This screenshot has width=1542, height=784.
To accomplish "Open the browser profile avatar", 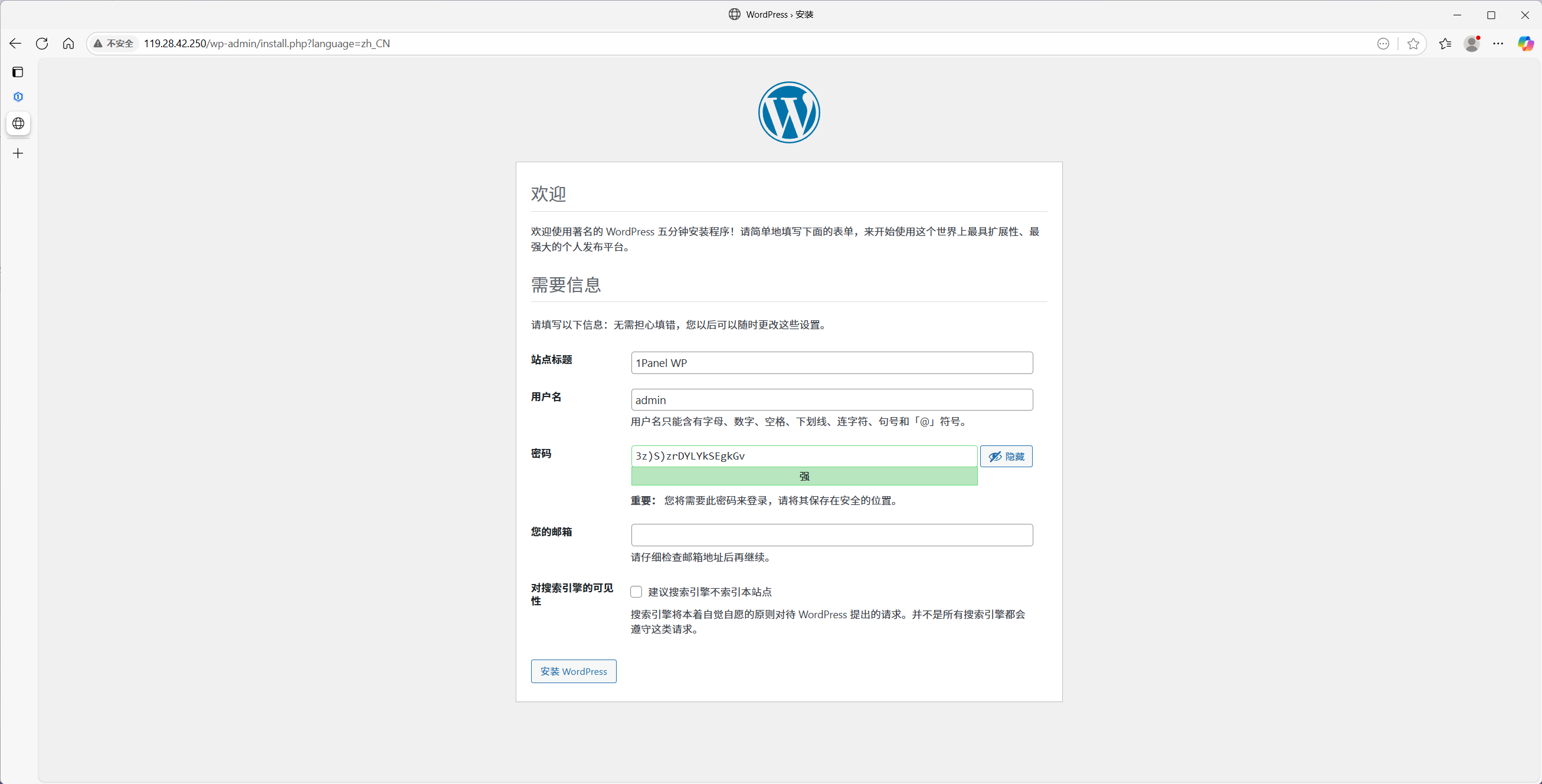I will 1471,43.
